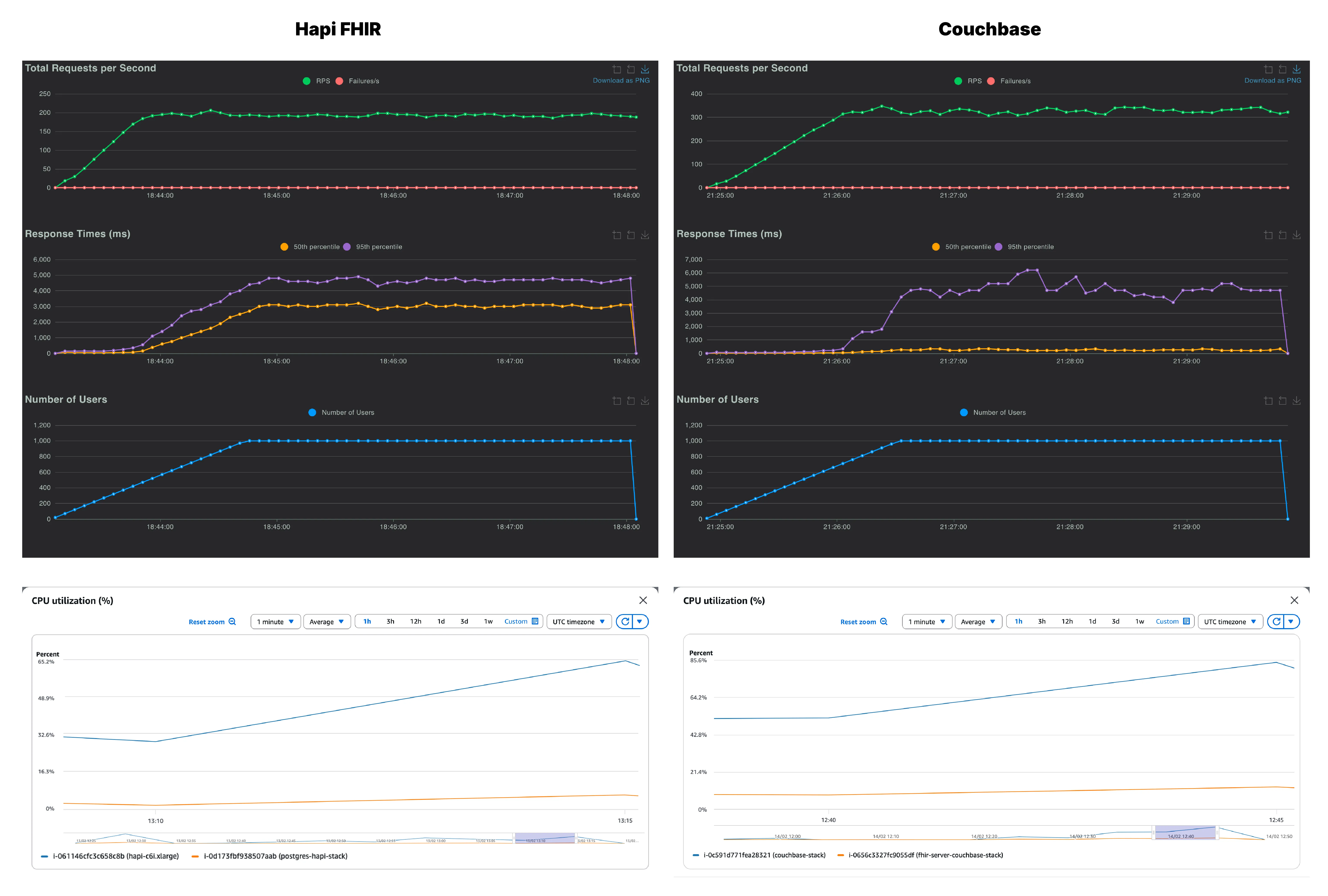Image resolution: width=1328 pixels, height=896 pixels.
Task: Click download icon on Couchbase Number of Users chart
Action: (1297, 401)
